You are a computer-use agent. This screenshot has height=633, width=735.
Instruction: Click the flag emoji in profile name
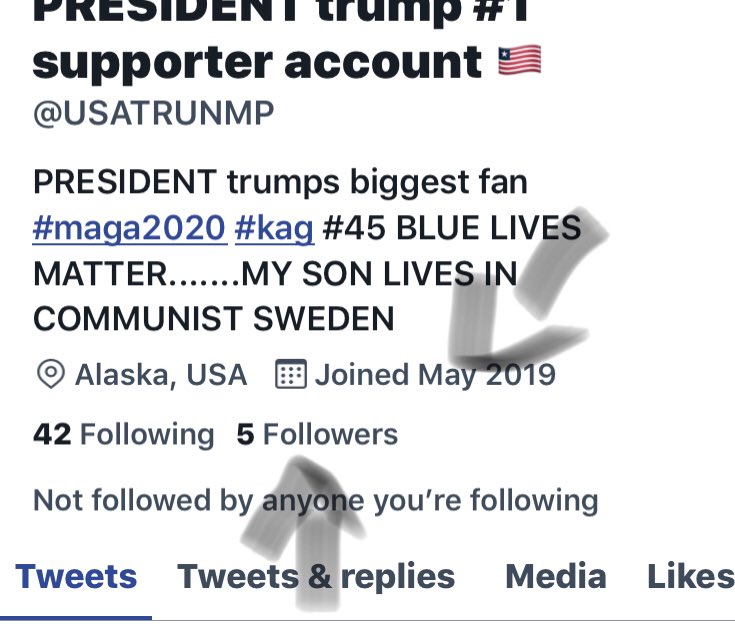point(519,60)
